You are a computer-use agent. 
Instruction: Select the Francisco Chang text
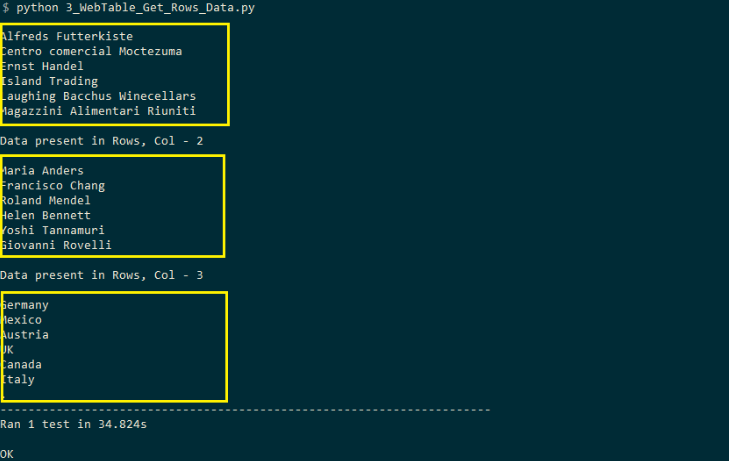click(53, 185)
